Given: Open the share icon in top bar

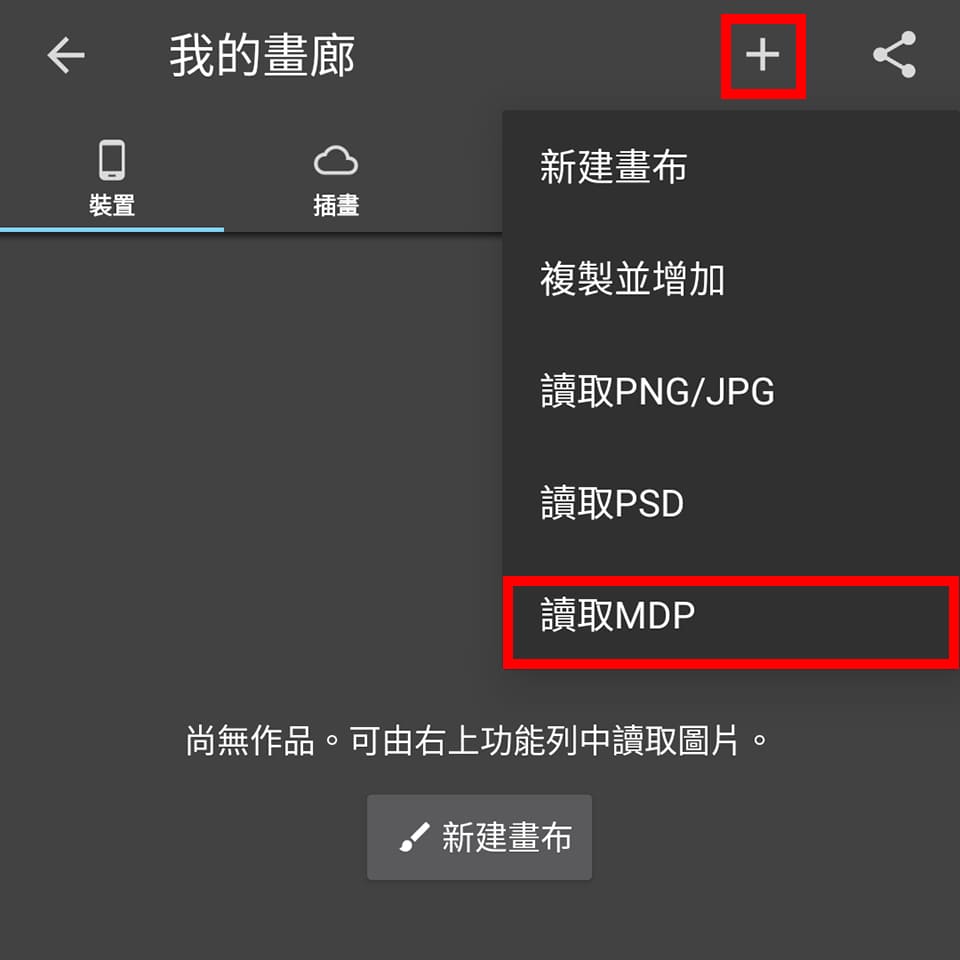Looking at the screenshot, I should point(894,54).
